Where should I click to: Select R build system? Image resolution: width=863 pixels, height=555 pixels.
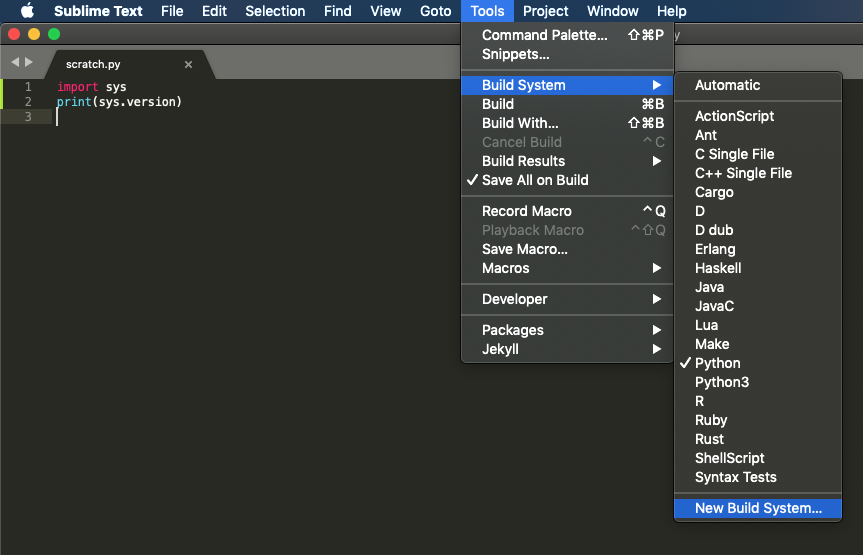pyautogui.click(x=758, y=401)
